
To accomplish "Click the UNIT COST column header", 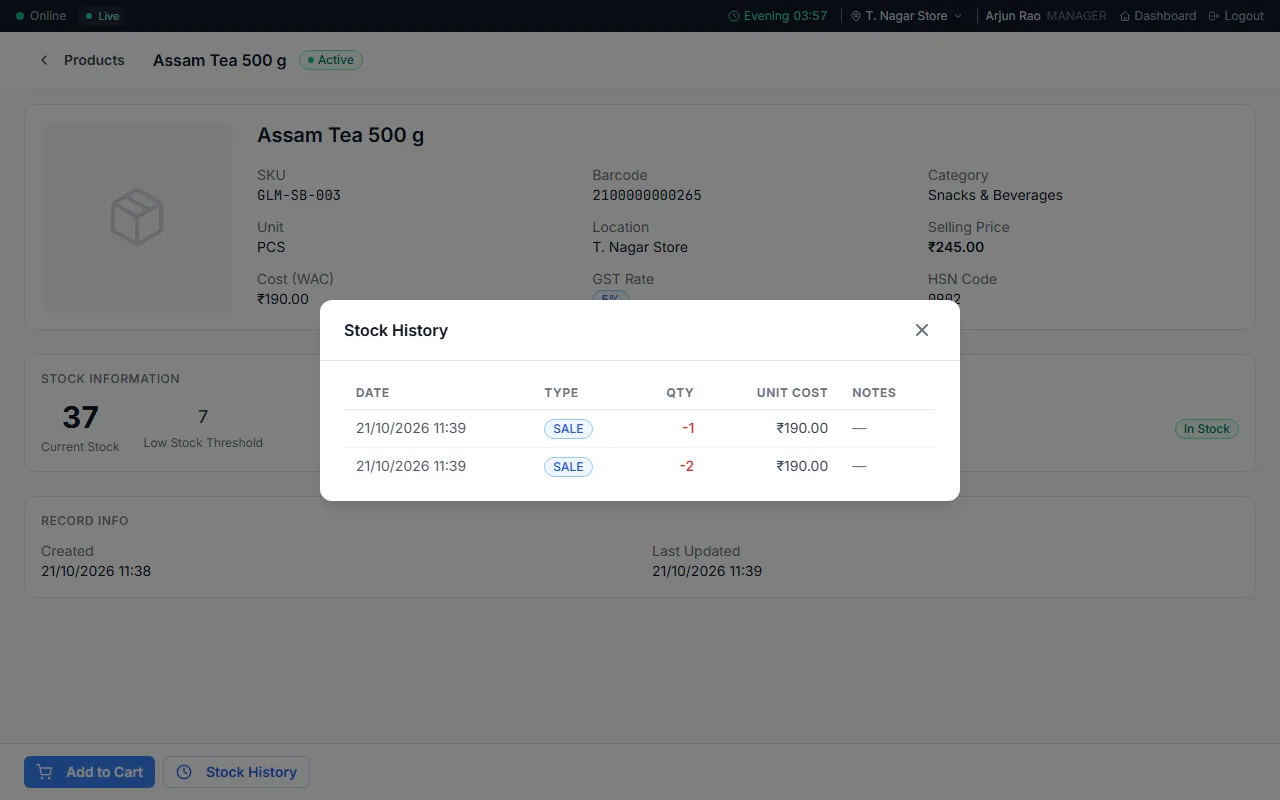I will pyautogui.click(x=792, y=393).
